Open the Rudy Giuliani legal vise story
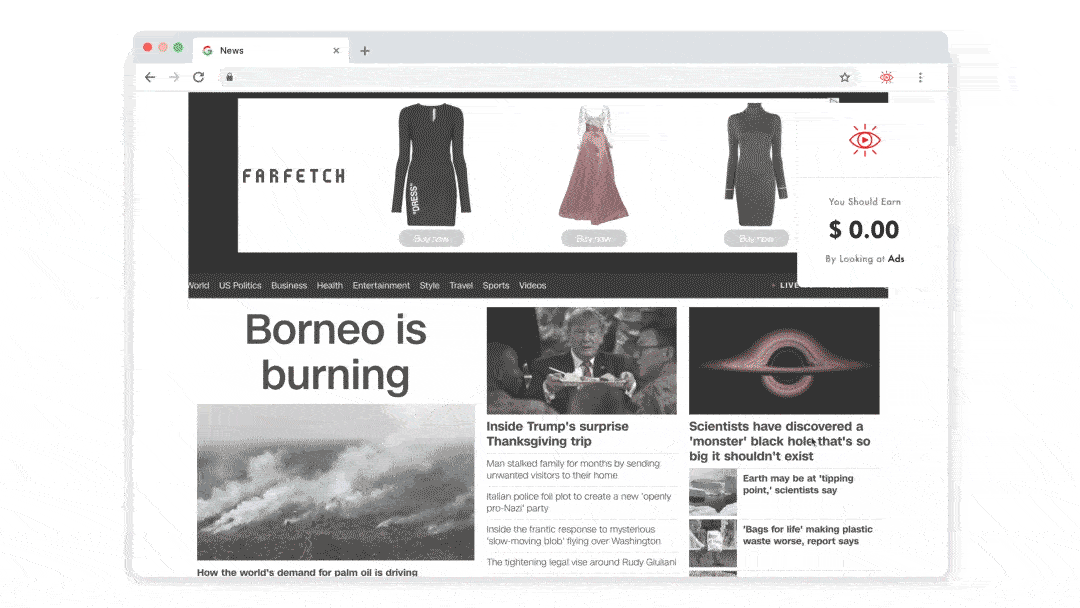Image resolution: width=1080 pixels, height=608 pixels. tap(581, 562)
